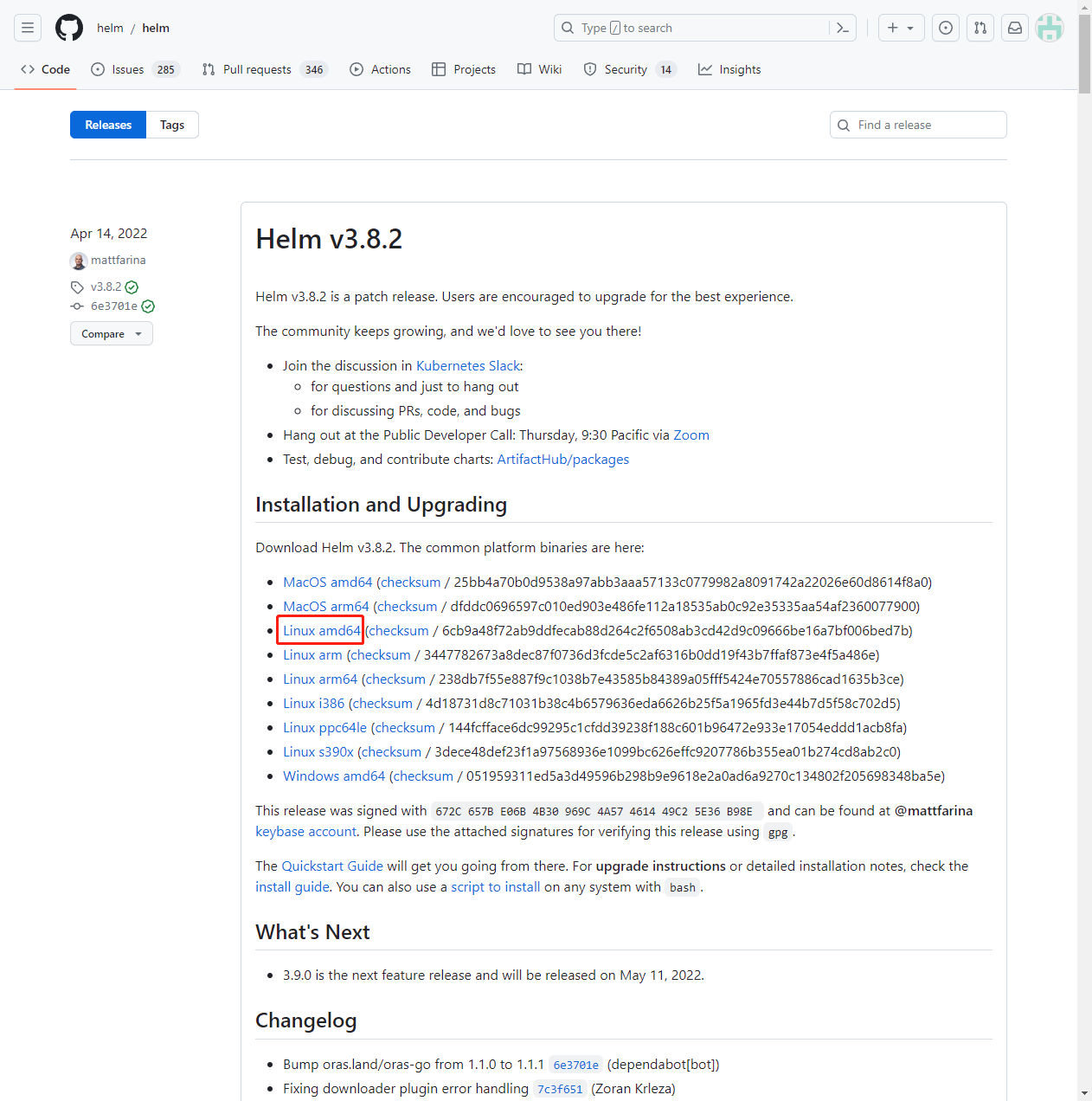Open the Kubernetes Slack link
Screen dimensions: 1092x1101
(467, 366)
